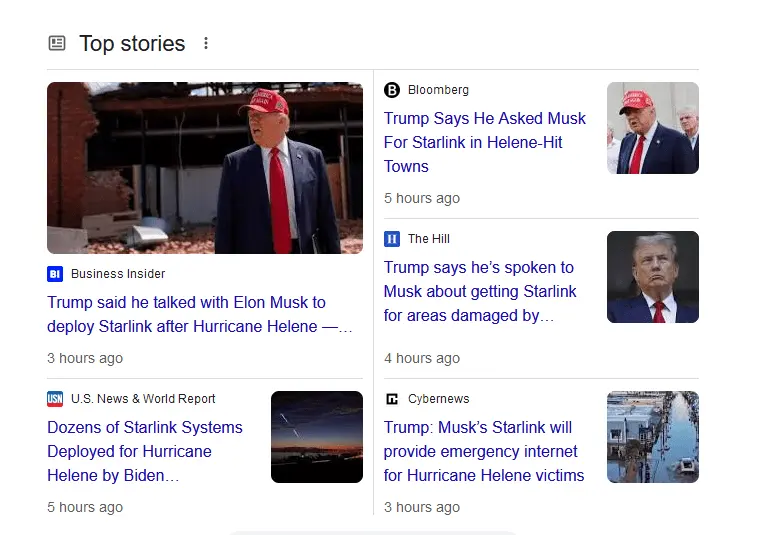The height and width of the screenshot is (535, 762).
Task: Open the Top stories three-dot menu
Action: click(206, 43)
